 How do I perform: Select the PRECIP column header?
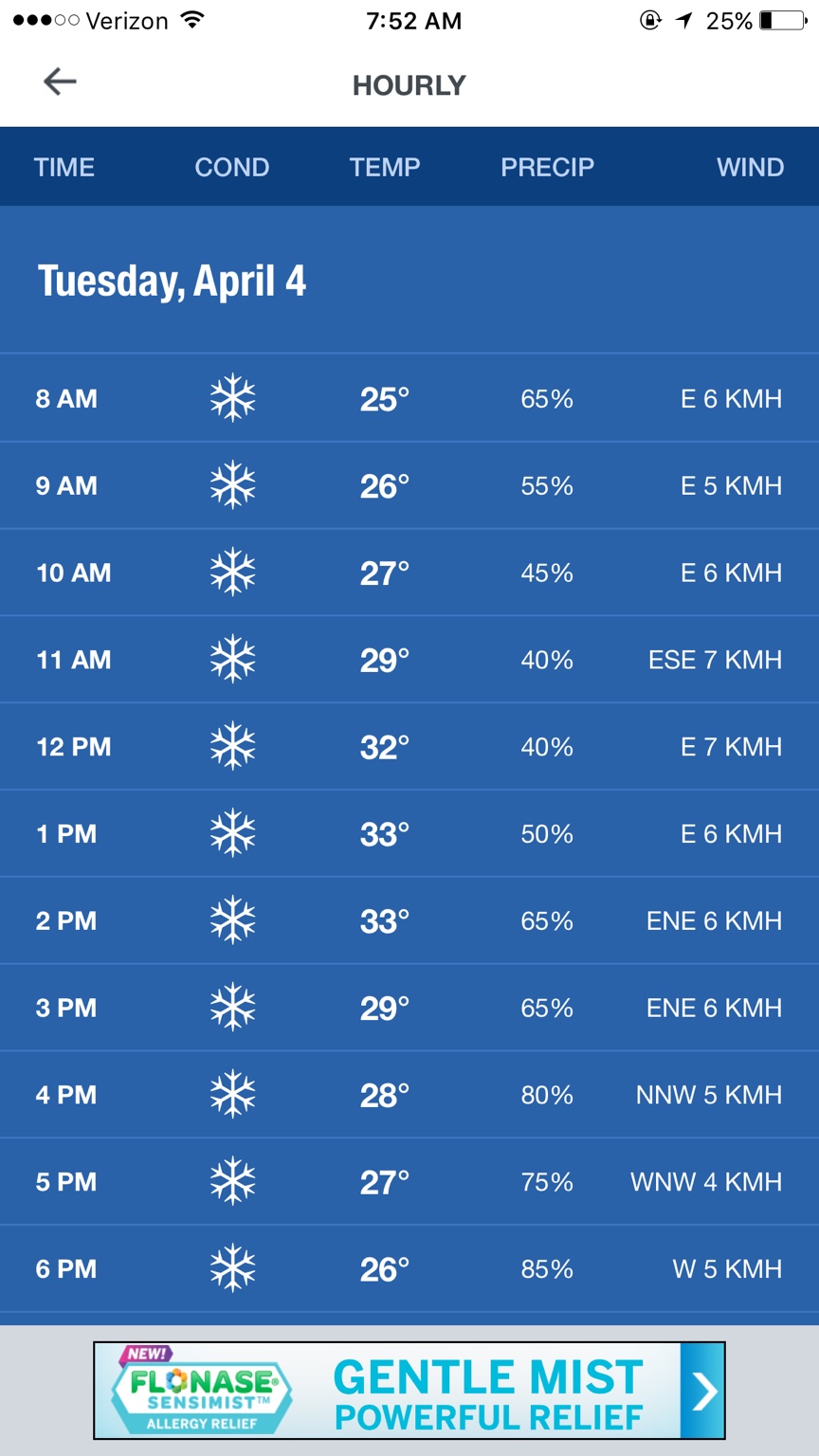coord(548,167)
